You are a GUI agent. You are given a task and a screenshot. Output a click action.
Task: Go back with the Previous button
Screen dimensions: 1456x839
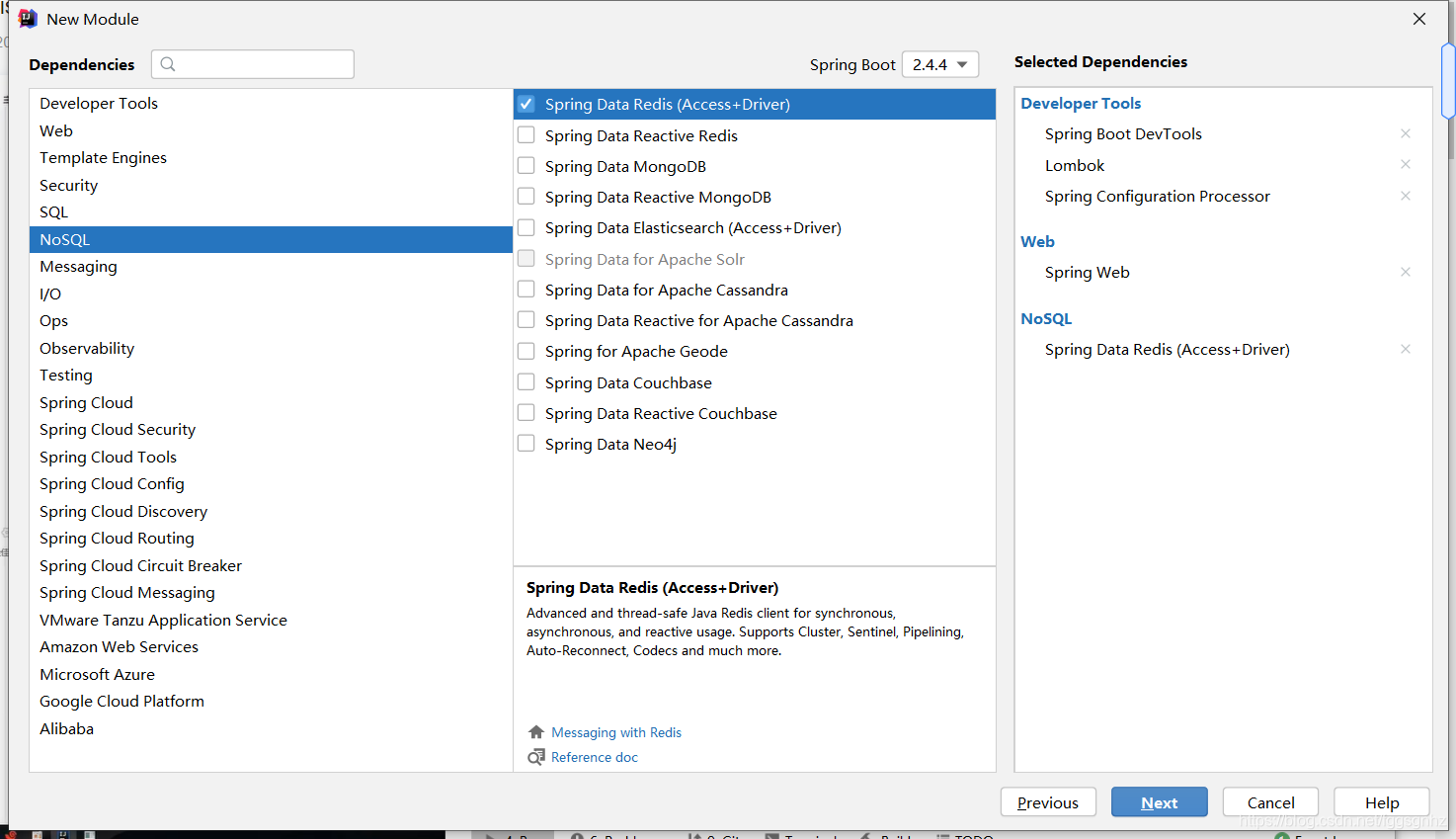(1048, 801)
